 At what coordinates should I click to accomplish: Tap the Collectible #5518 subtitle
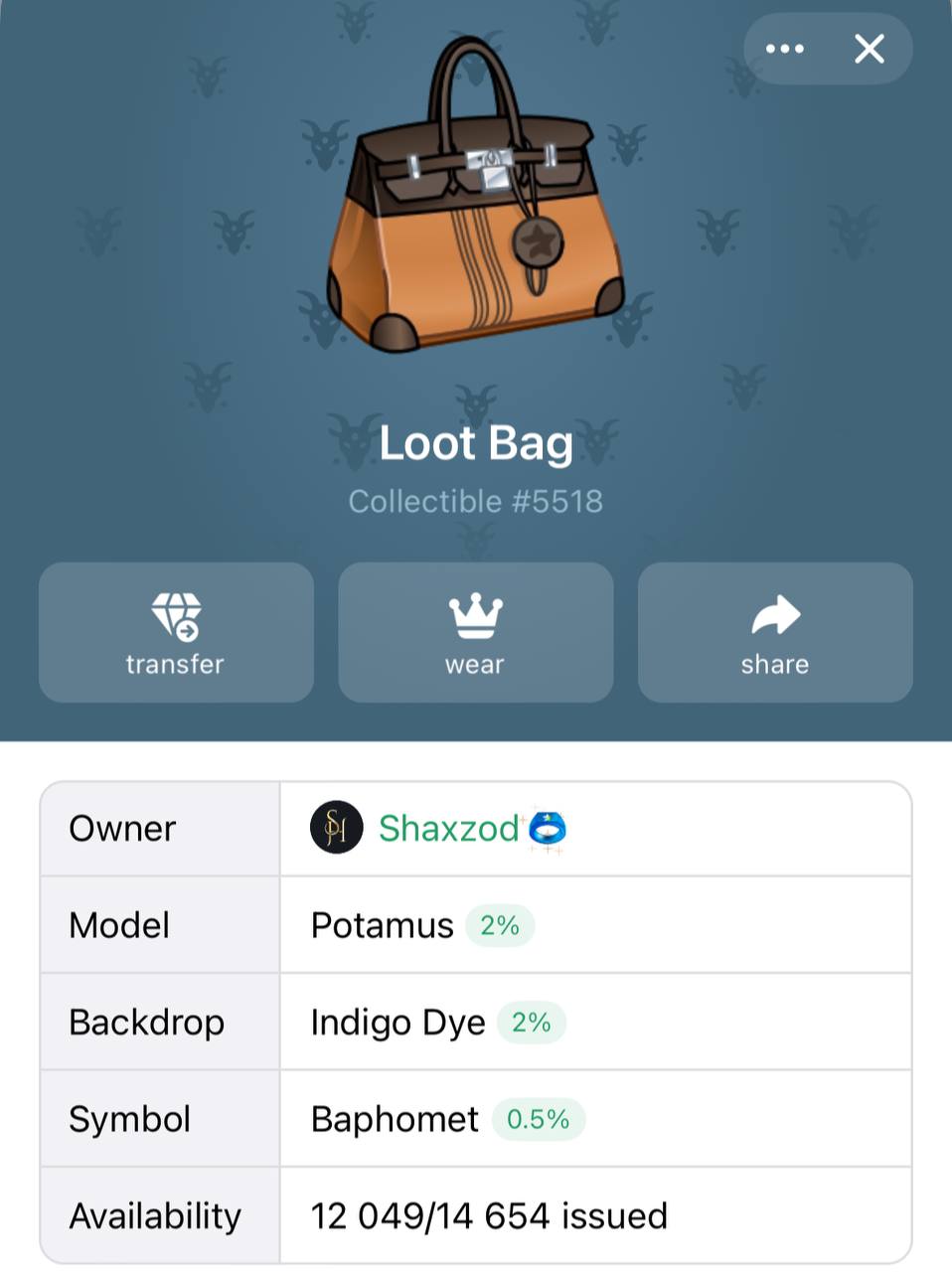476,501
